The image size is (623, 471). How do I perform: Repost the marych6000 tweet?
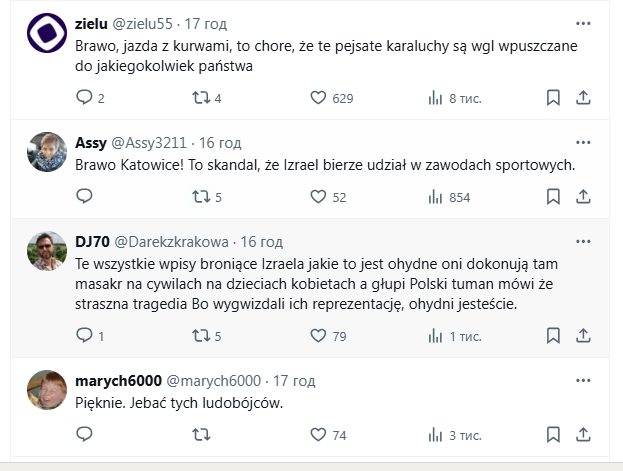(x=200, y=434)
